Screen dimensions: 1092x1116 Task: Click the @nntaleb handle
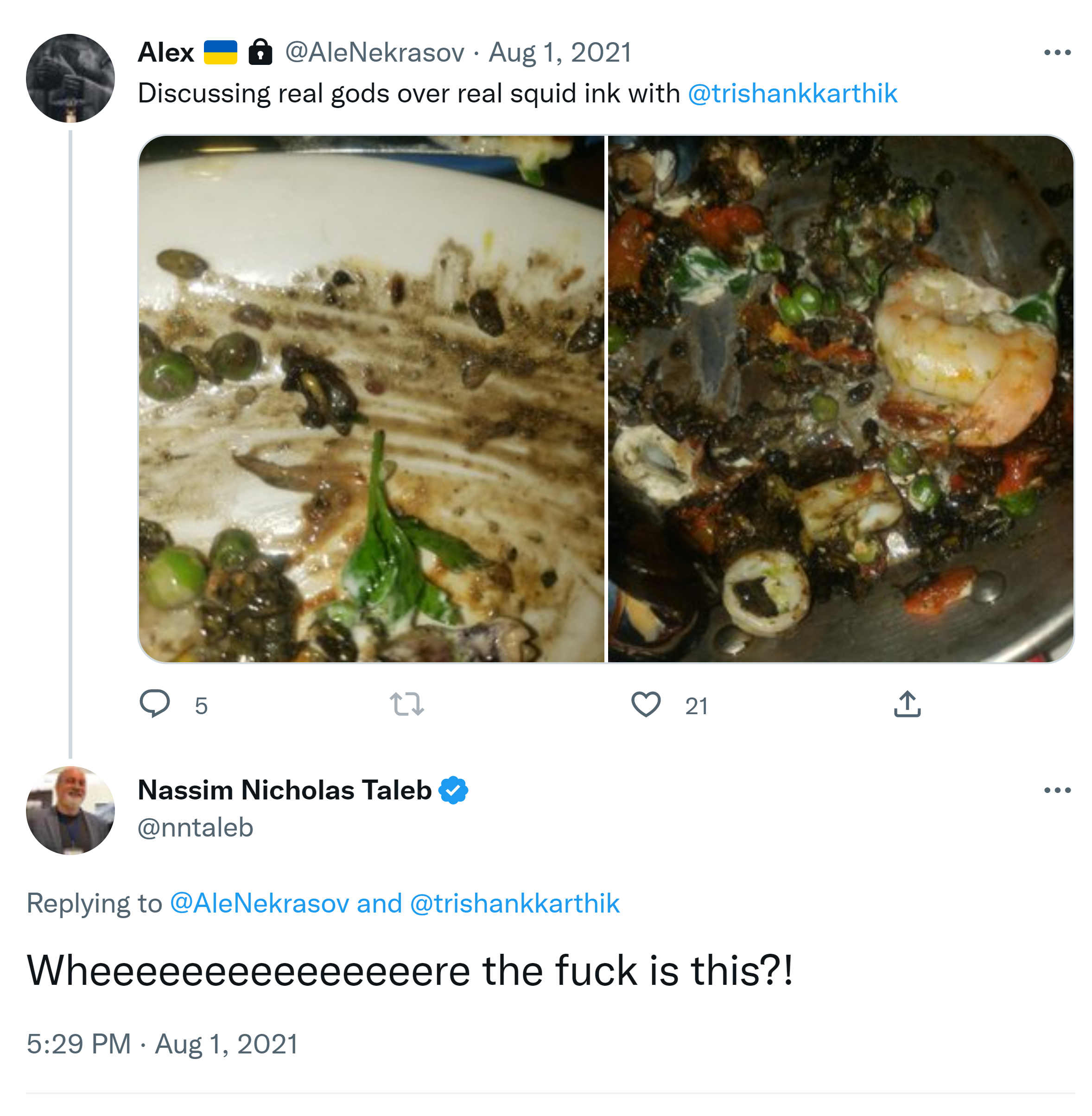(x=196, y=828)
